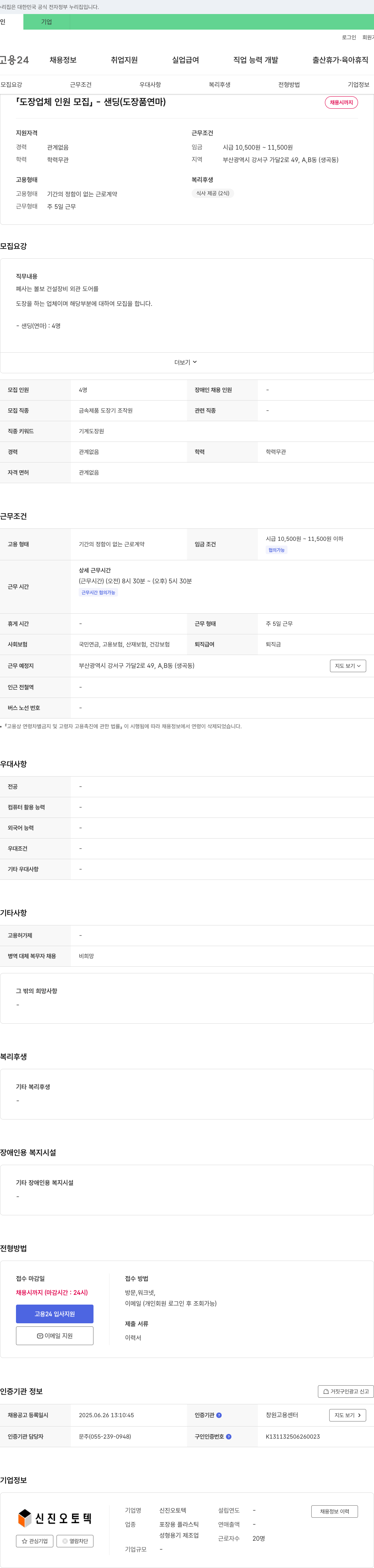
Task: Open the 채용정보 menu
Action: tap(63, 60)
